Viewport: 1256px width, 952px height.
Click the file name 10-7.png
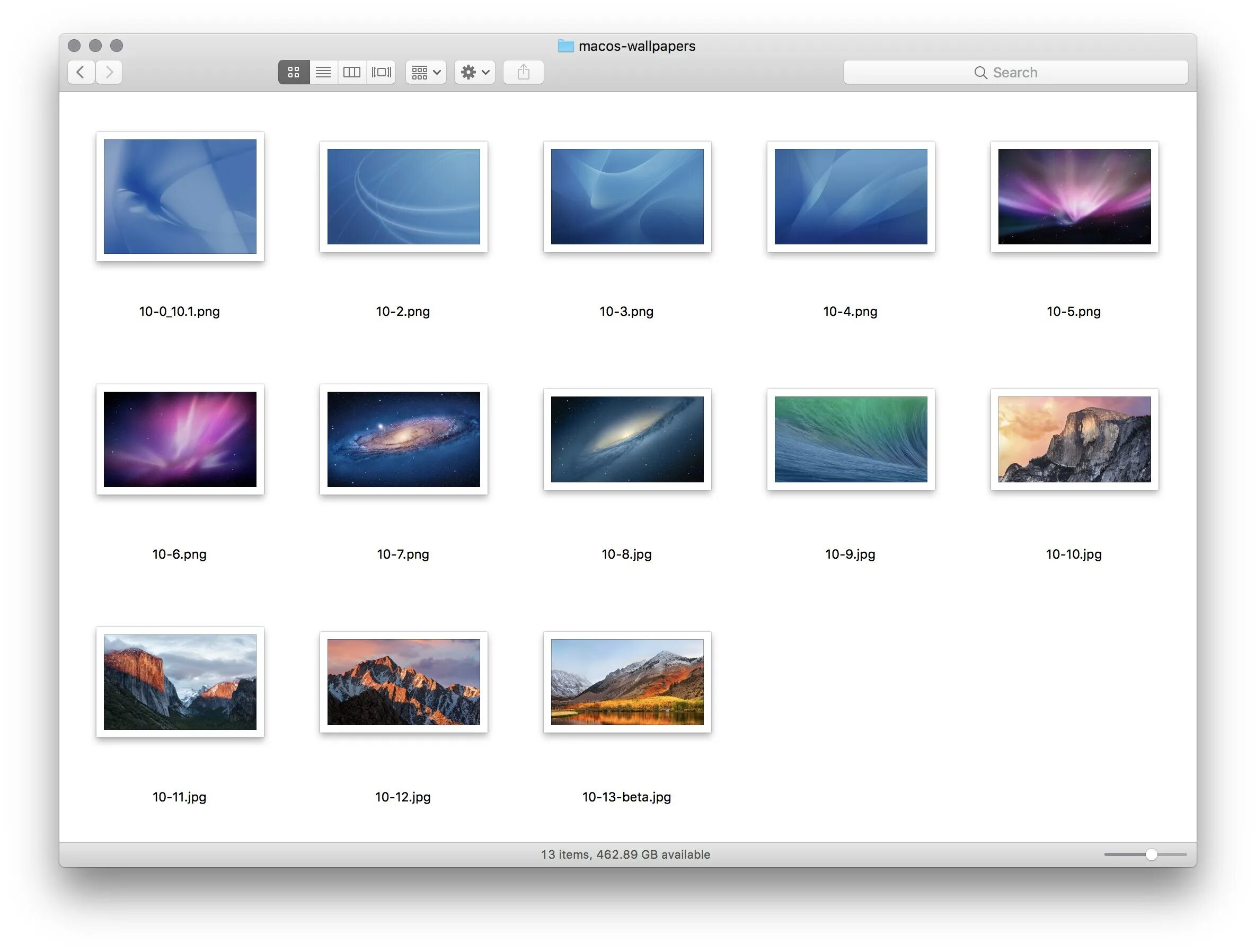[x=403, y=554]
